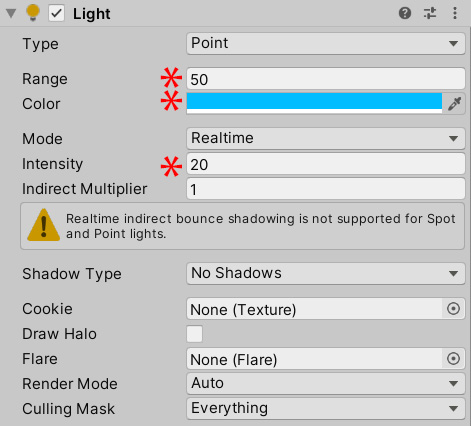
Task: Open the Render Mode dropdown showing Auto
Action: click(326, 383)
